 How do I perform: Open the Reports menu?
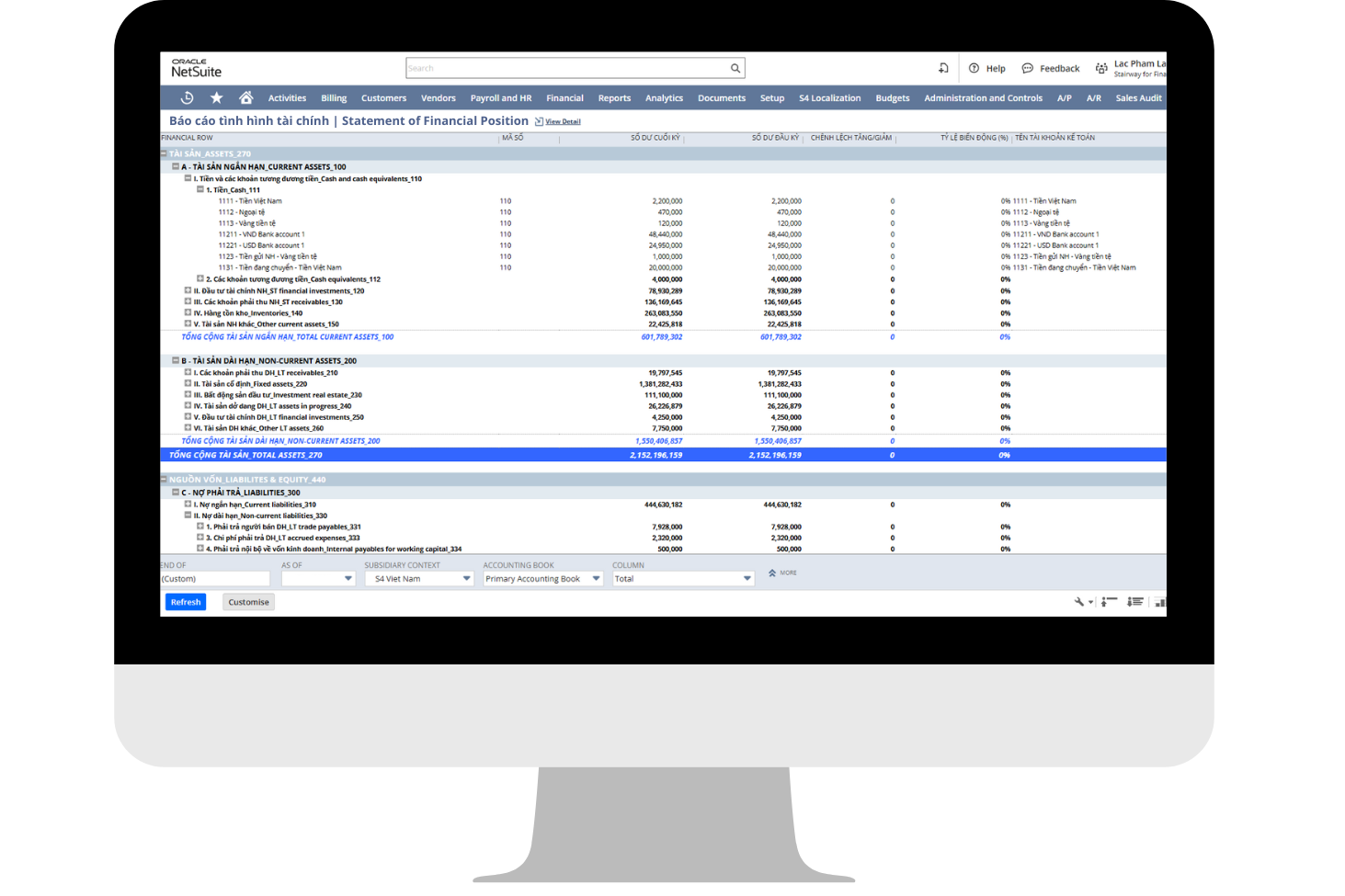click(614, 98)
